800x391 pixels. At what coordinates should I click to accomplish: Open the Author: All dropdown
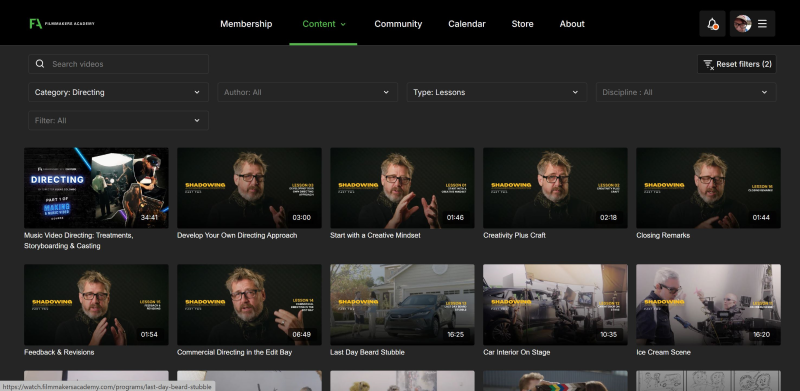[308, 92]
